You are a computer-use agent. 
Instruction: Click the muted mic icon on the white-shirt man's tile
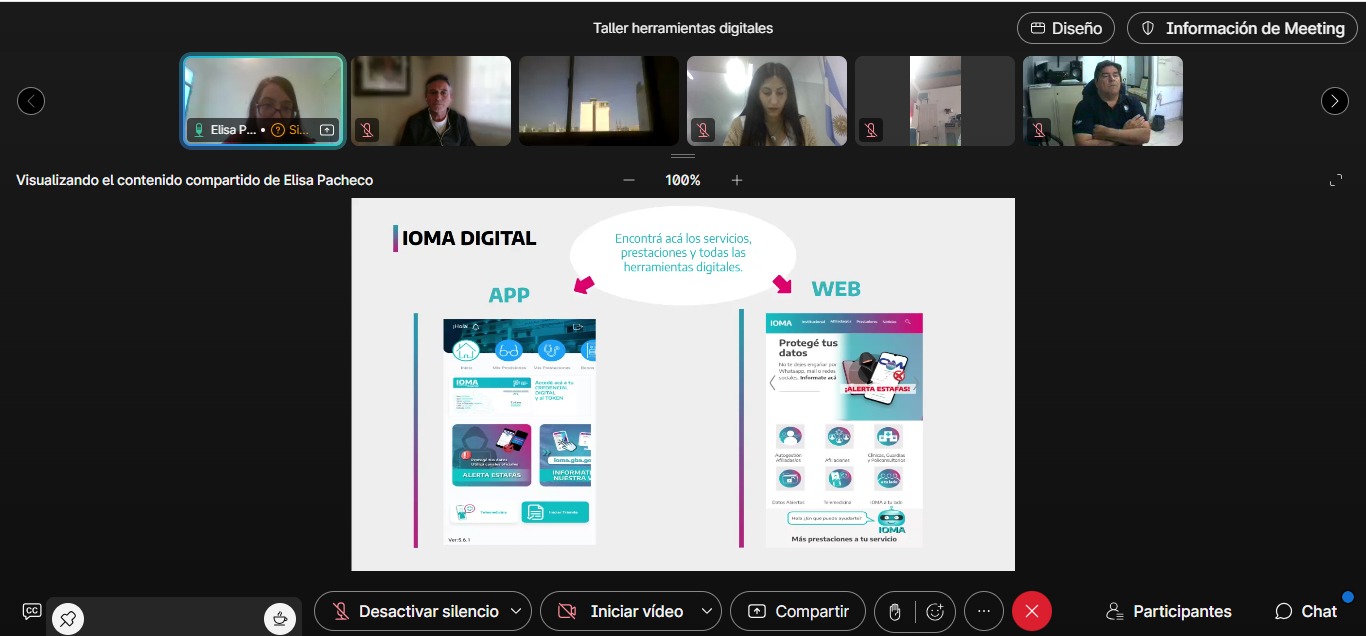(367, 130)
